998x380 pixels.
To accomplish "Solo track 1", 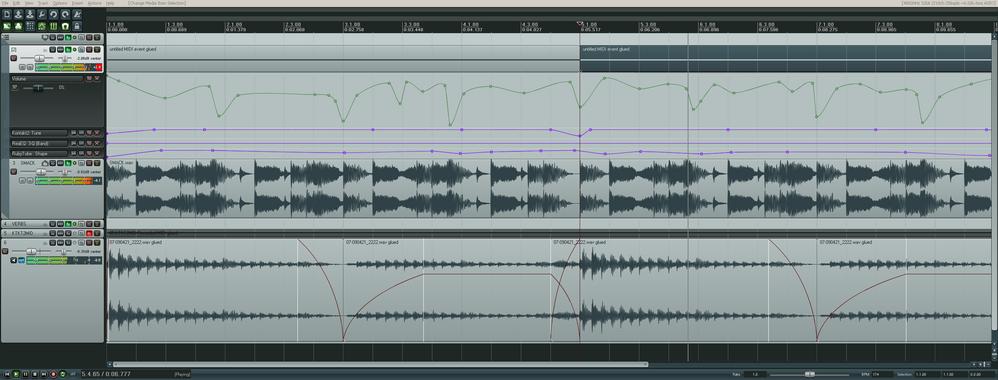I will (x=97, y=50).
